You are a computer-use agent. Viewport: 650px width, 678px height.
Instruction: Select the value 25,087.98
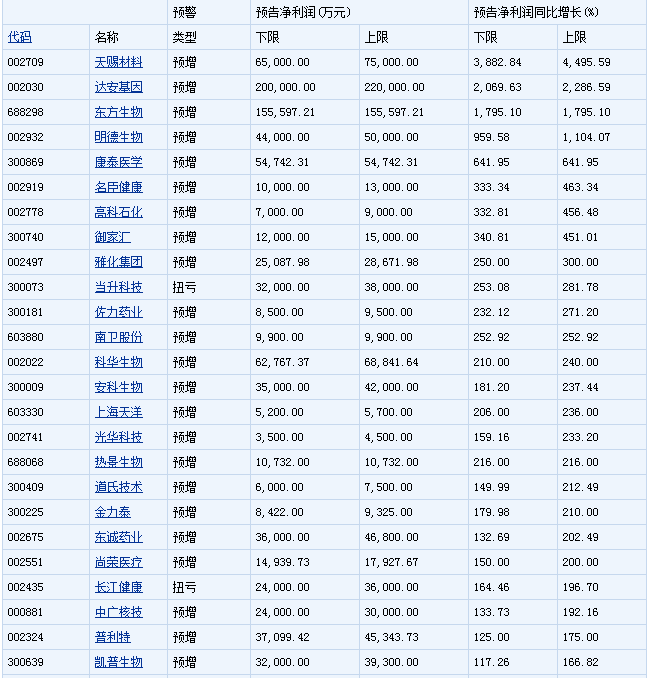282,262
